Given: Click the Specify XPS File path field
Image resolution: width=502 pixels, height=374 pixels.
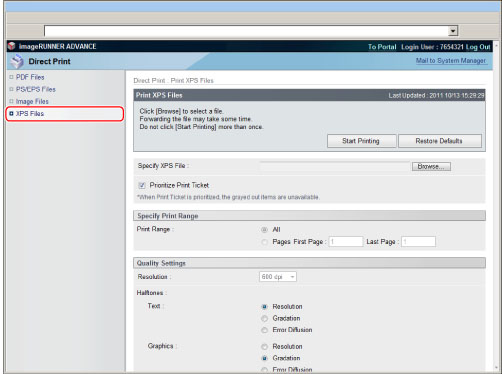Looking at the screenshot, I should point(335,166).
